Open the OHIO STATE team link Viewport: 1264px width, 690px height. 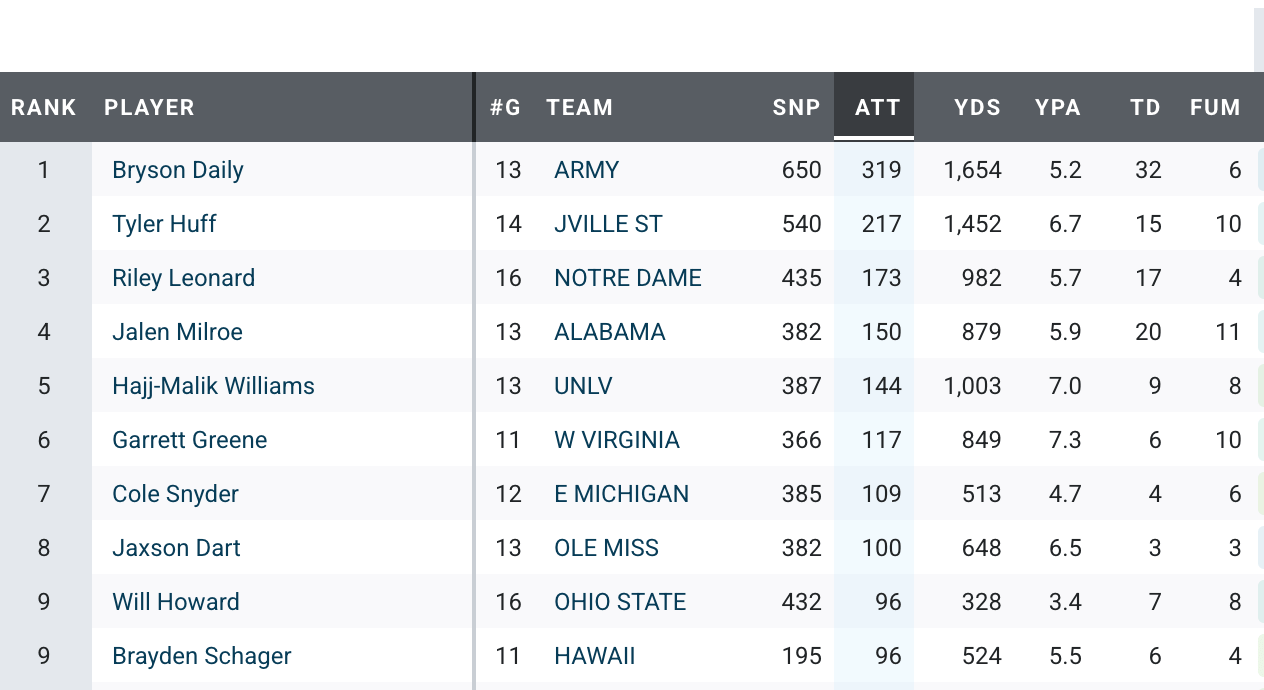click(x=620, y=602)
